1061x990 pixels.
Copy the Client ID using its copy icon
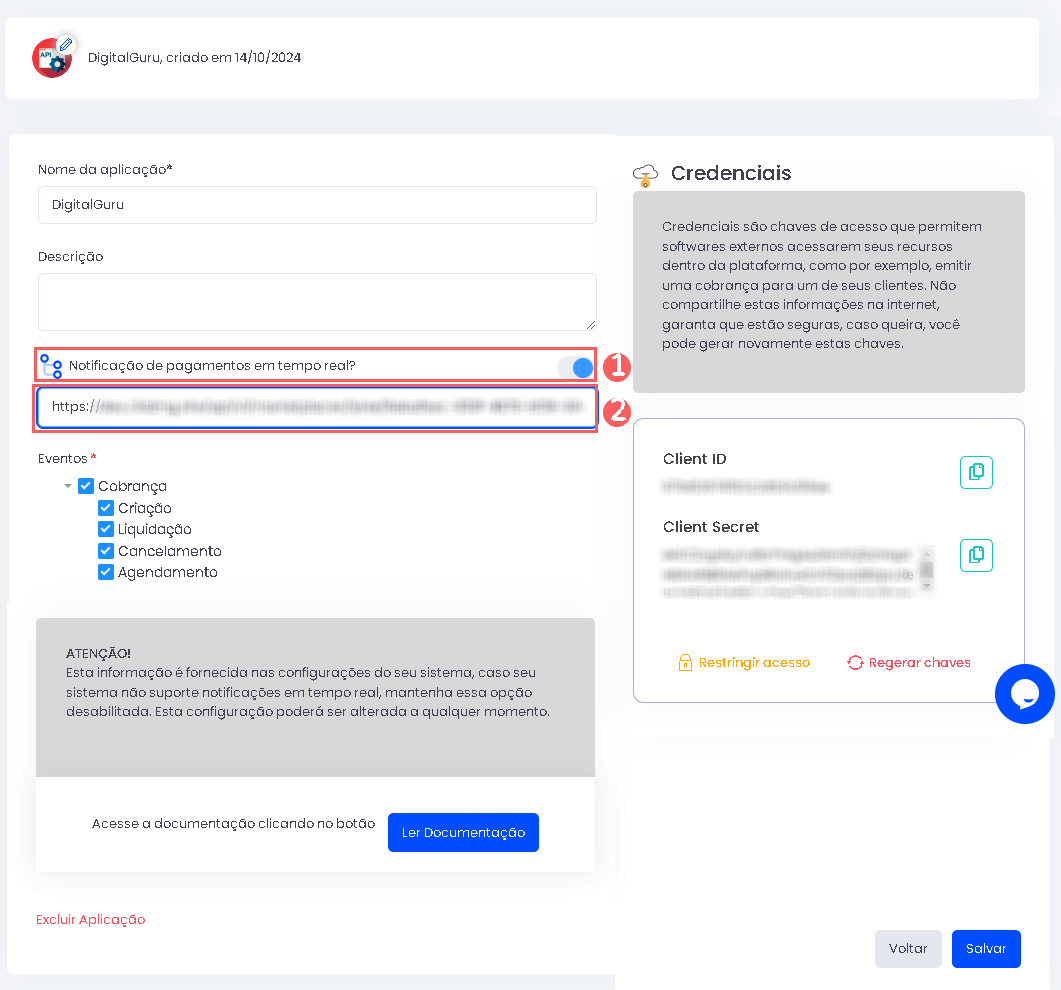976,472
